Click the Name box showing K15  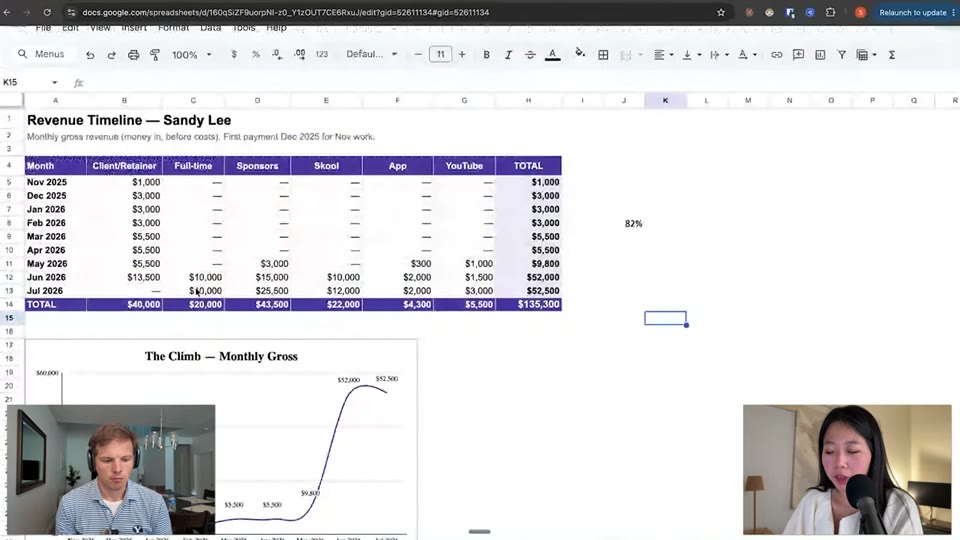(24, 82)
